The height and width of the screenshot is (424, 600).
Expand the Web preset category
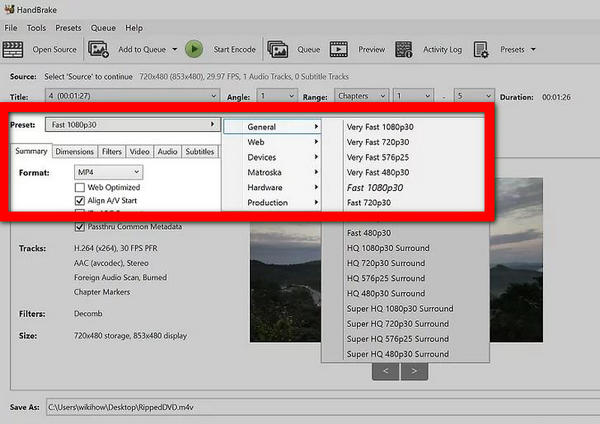click(x=272, y=142)
